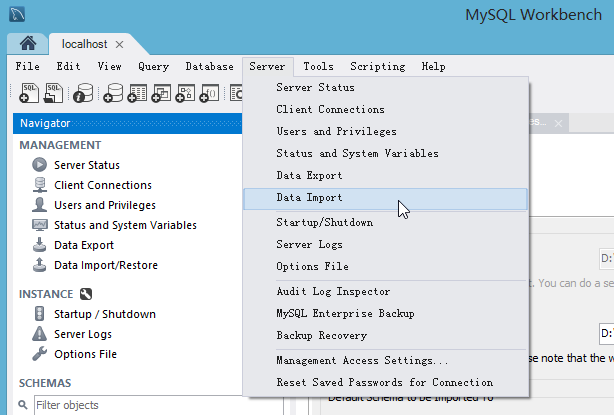Open Users and Privileges in Navigator
The image size is (614, 415).
pos(105,205)
